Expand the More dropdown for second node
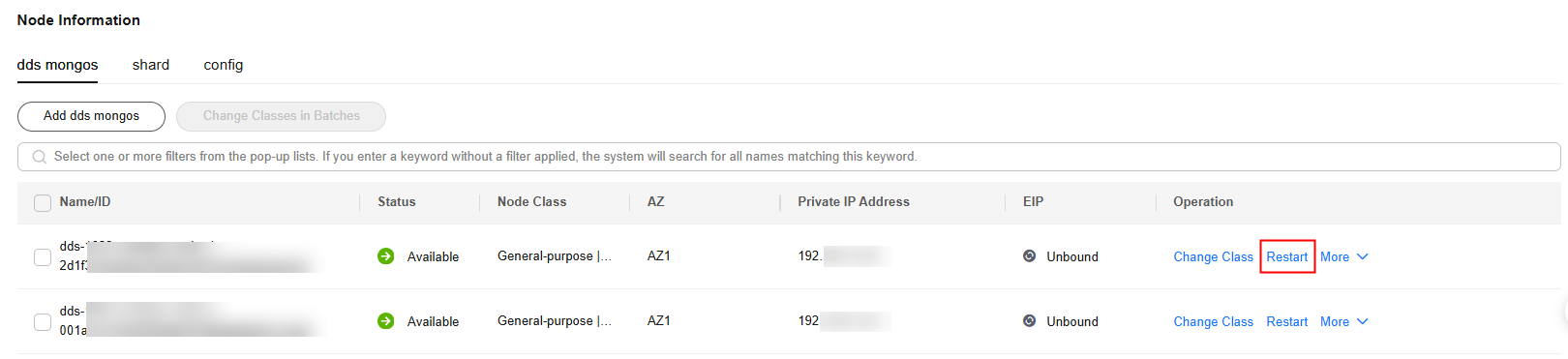Viewport: 1568px width, 359px height. [1344, 321]
